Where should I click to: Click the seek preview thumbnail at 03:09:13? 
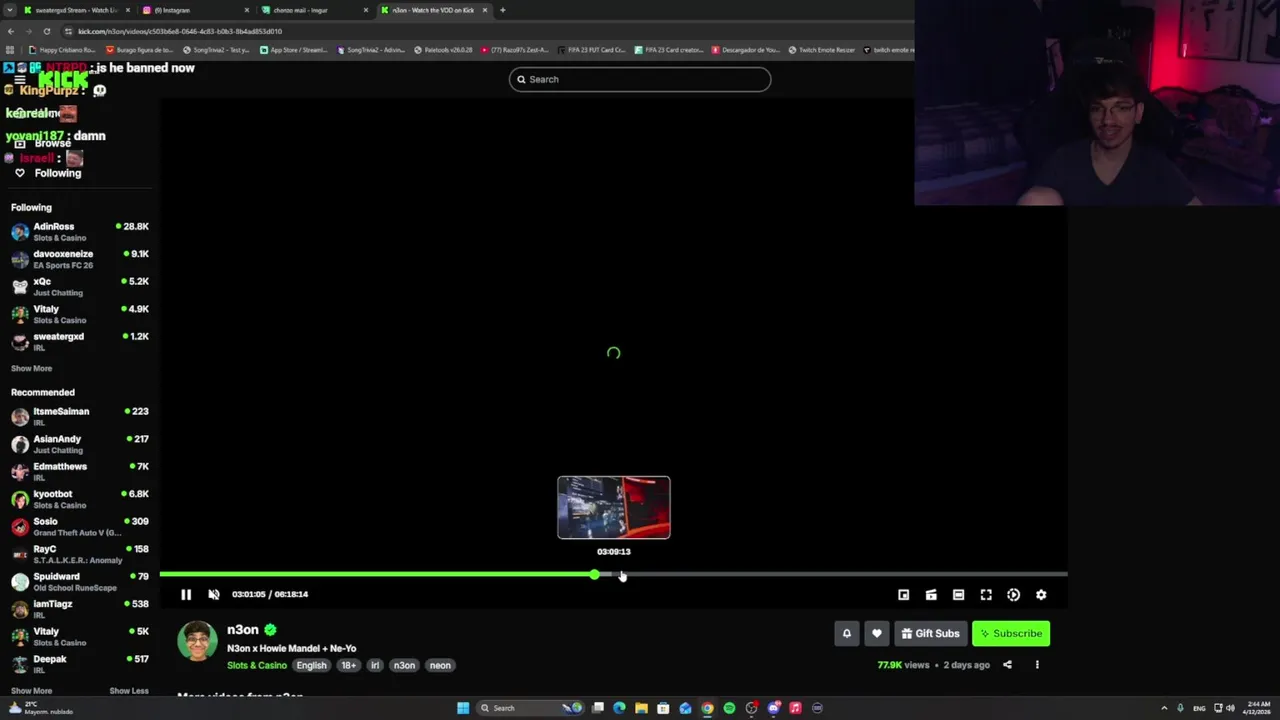pos(614,508)
